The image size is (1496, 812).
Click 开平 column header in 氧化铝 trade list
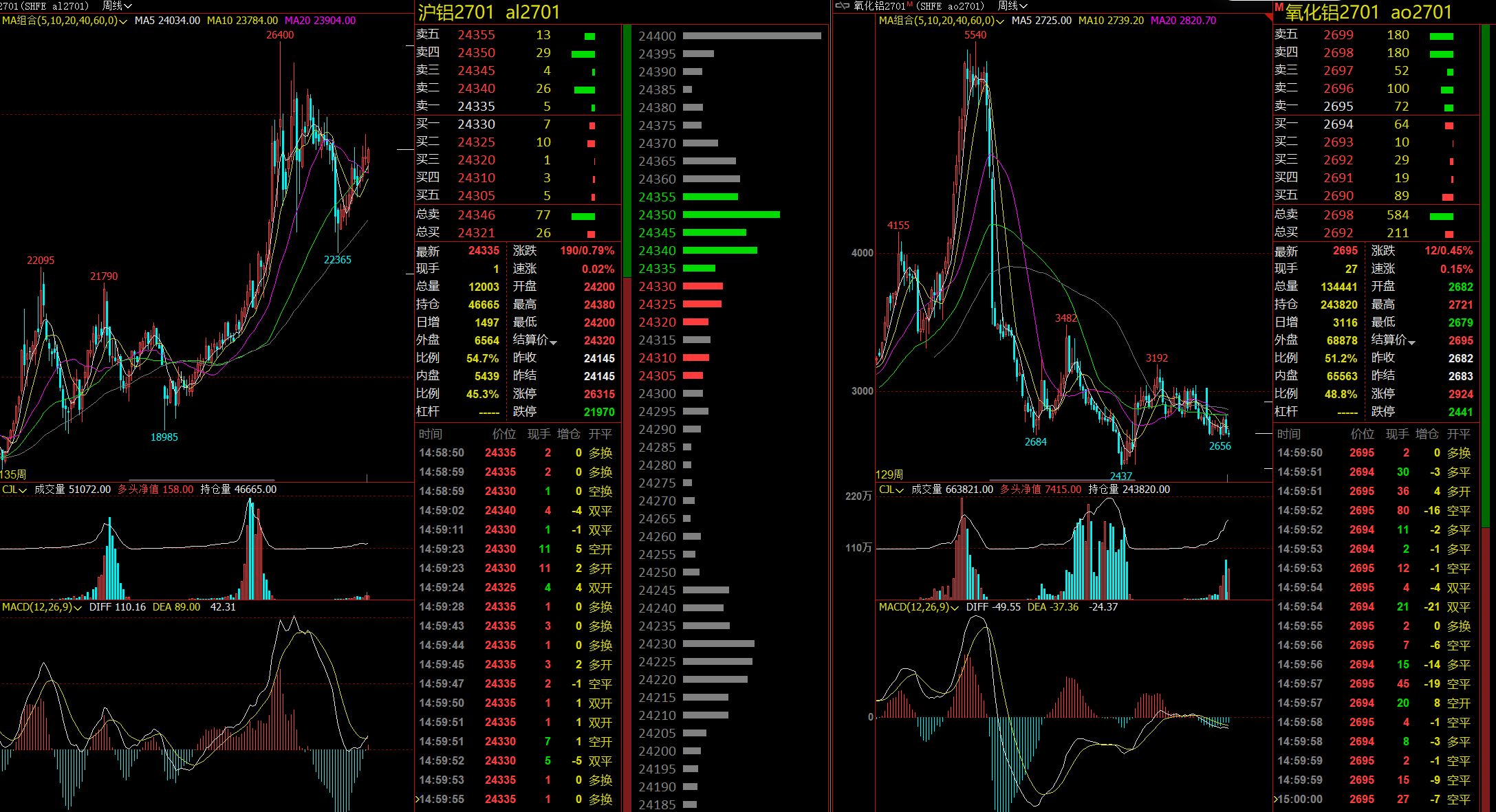coord(1459,435)
